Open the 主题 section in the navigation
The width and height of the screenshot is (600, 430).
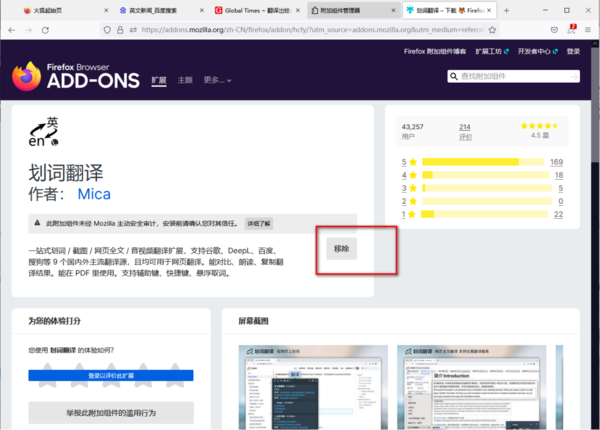coord(185,79)
